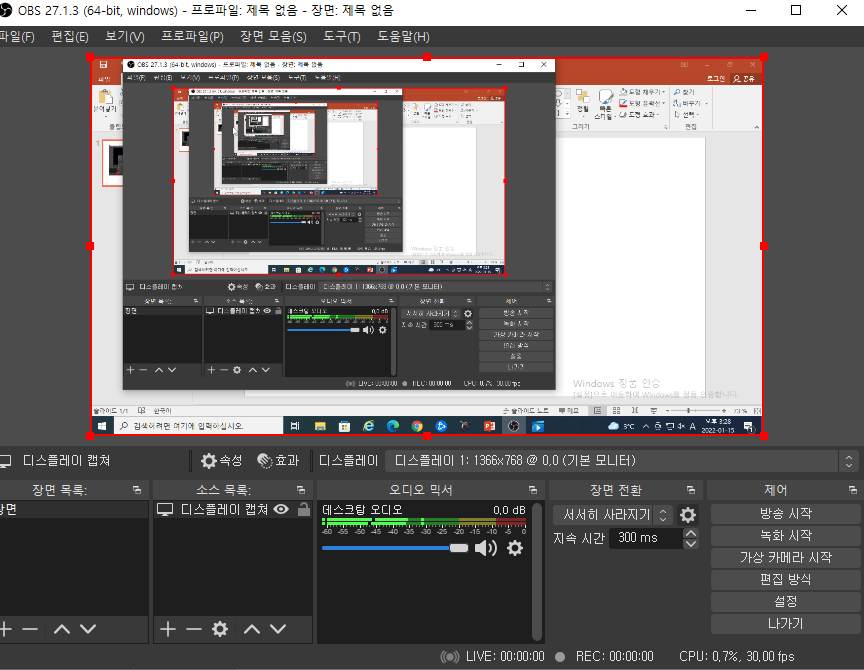Open the 서서히 사라지기 transition dropdown
The image size is (864, 670).
(613, 515)
